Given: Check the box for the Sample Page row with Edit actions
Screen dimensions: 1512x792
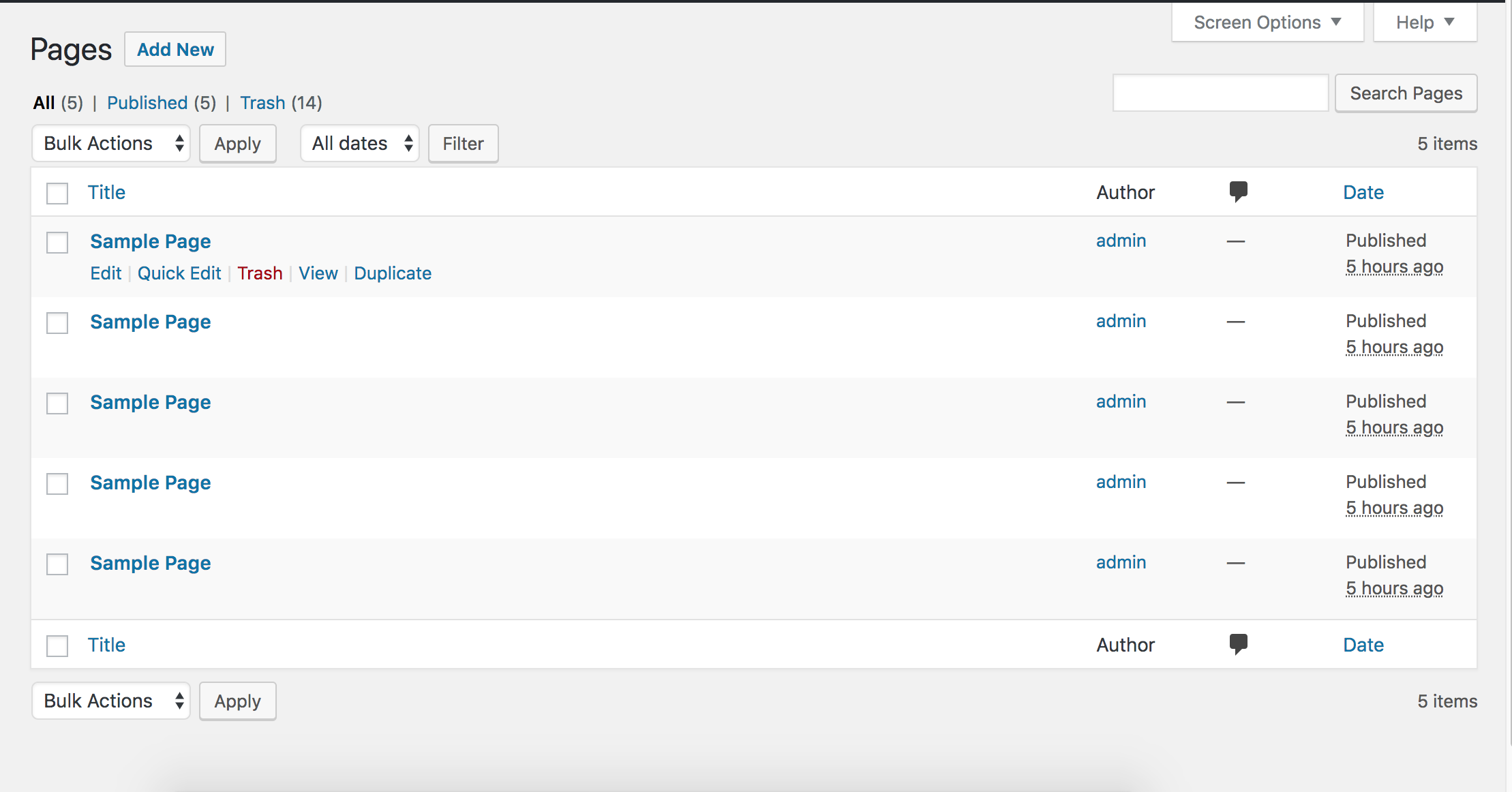Looking at the screenshot, I should pyautogui.click(x=57, y=242).
